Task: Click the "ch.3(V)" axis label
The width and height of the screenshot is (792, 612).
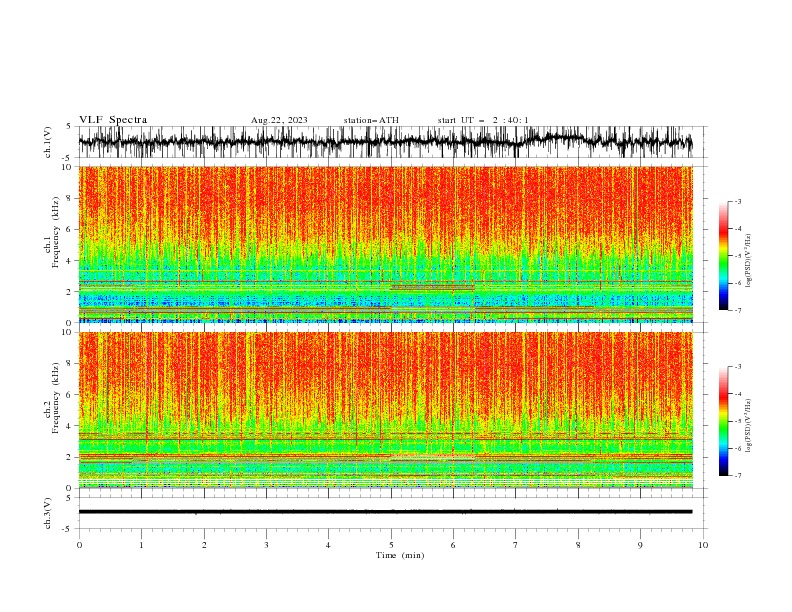Action: [48, 513]
